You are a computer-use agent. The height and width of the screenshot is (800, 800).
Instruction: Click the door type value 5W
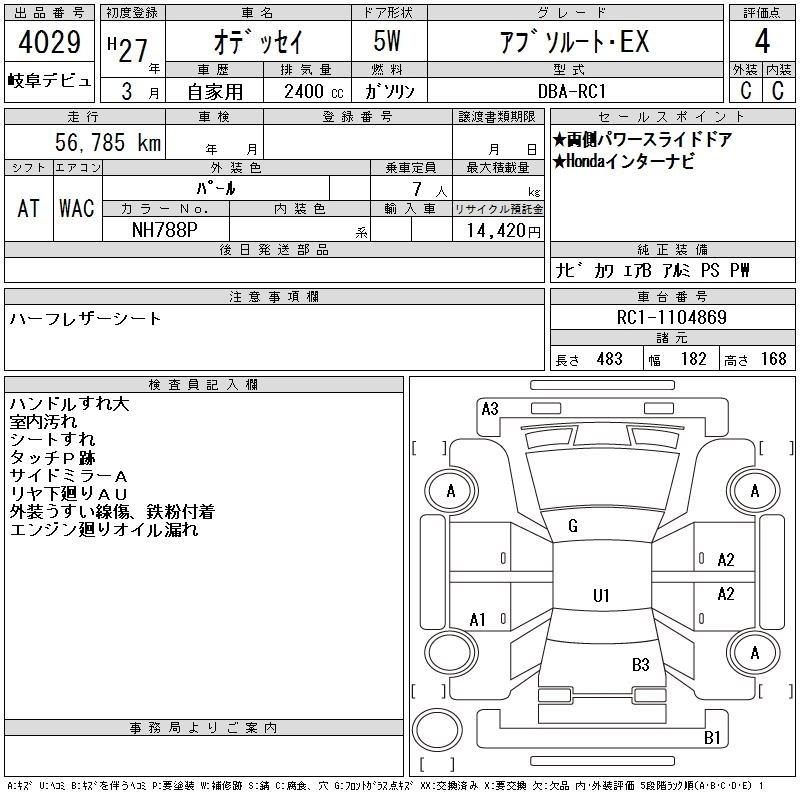point(387,41)
